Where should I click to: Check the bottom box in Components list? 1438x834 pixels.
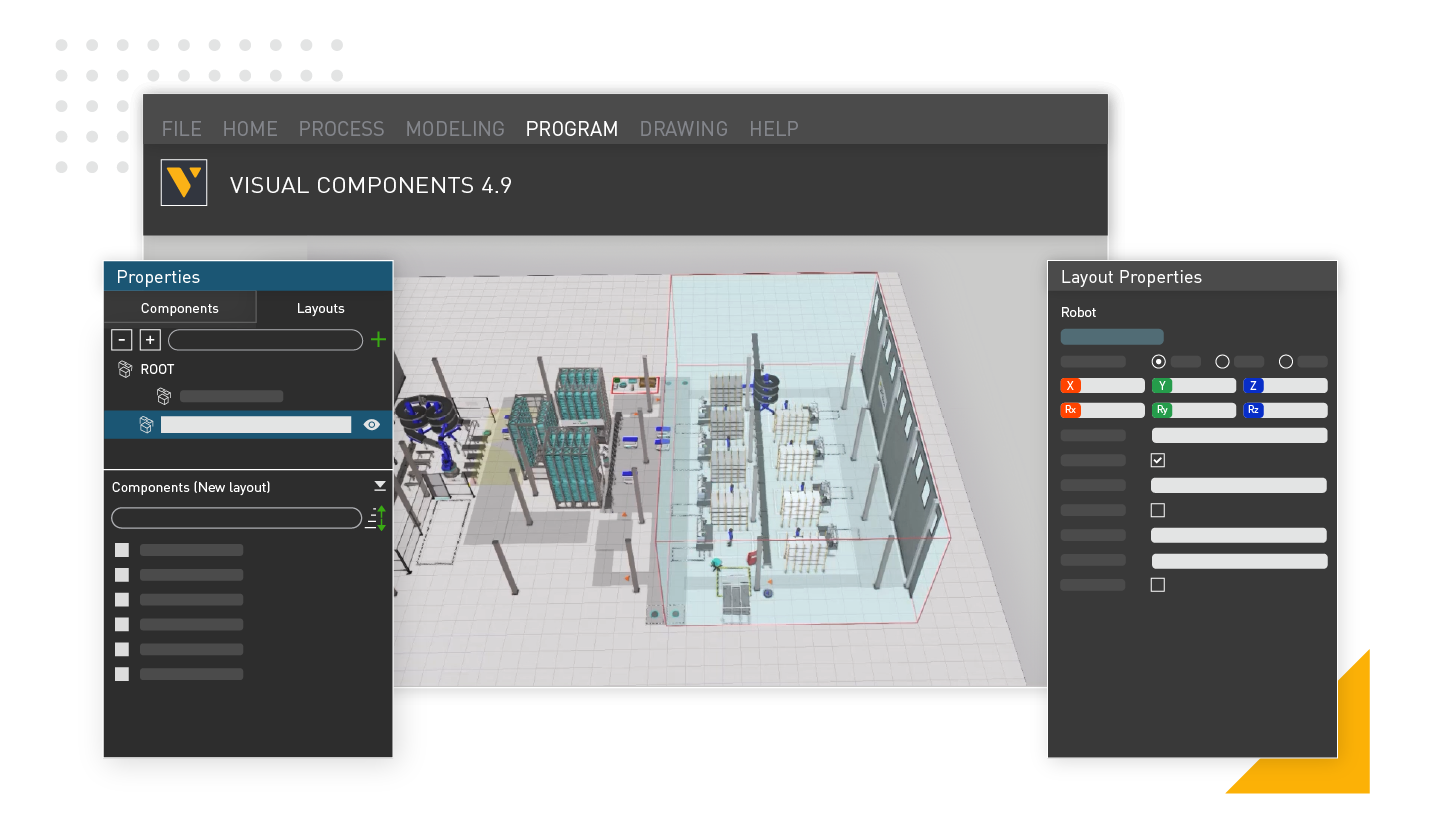122,674
